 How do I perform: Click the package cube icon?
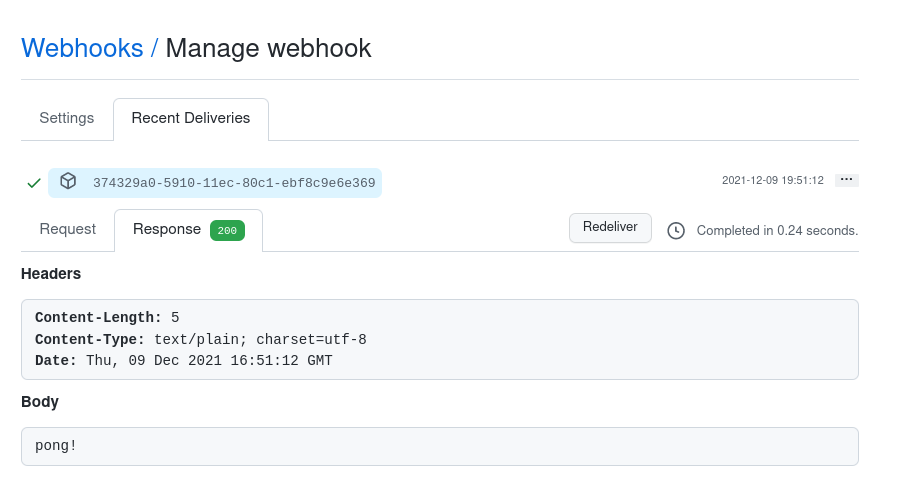[68, 181]
